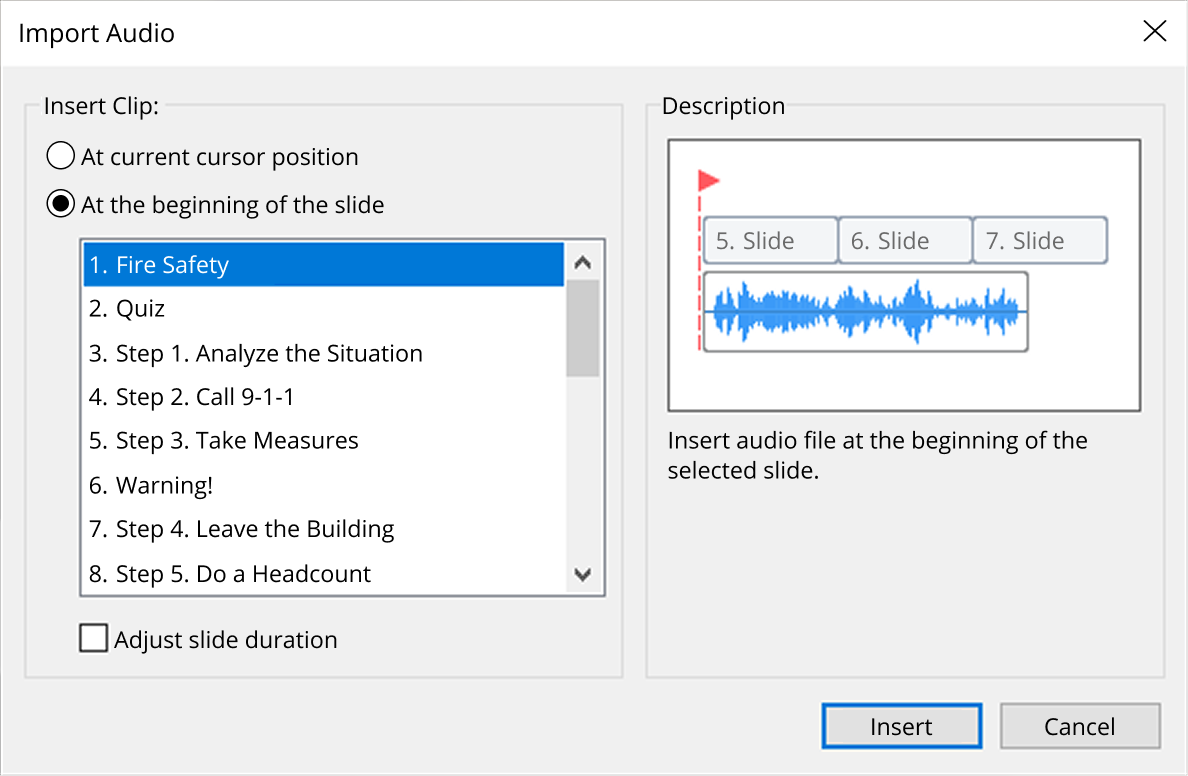Image resolution: width=1188 pixels, height=776 pixels.
Task: Click the waveform graphic in the Description panel
Action: 866,311
